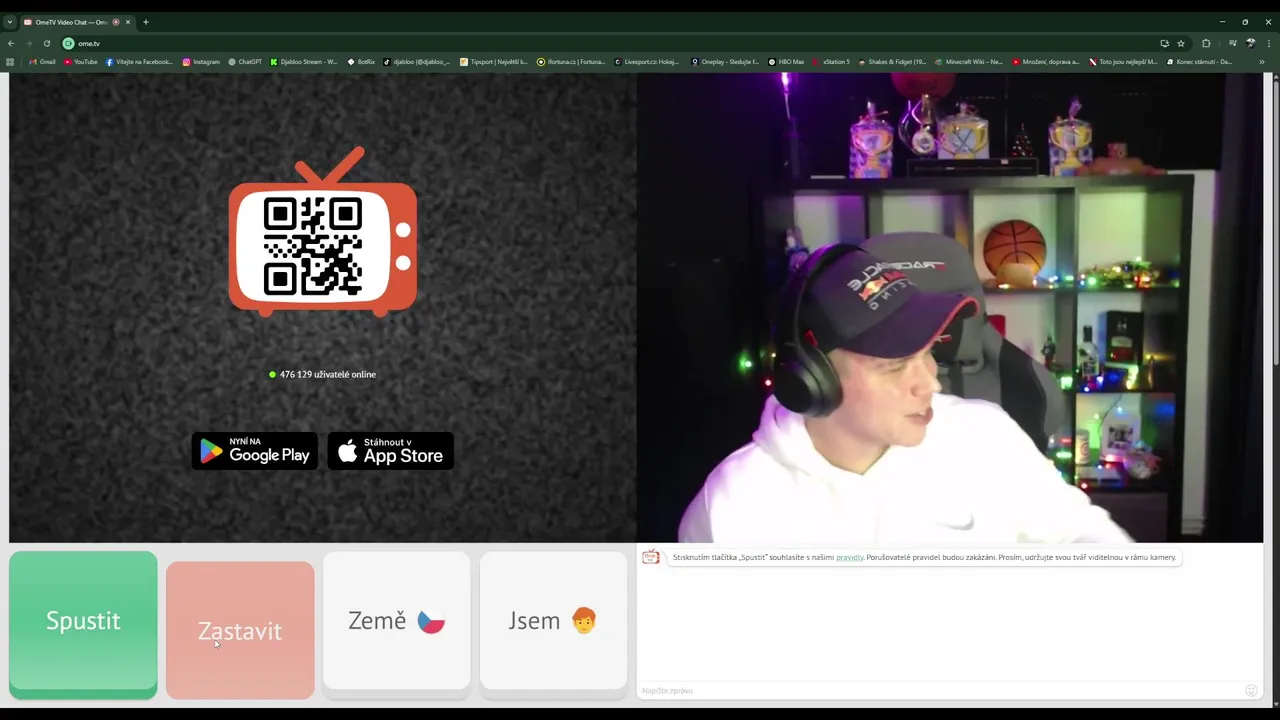Open the Chrome three-dot menu
The height and width of the screenshot is (720, 1280).
tap(1269, 43)
